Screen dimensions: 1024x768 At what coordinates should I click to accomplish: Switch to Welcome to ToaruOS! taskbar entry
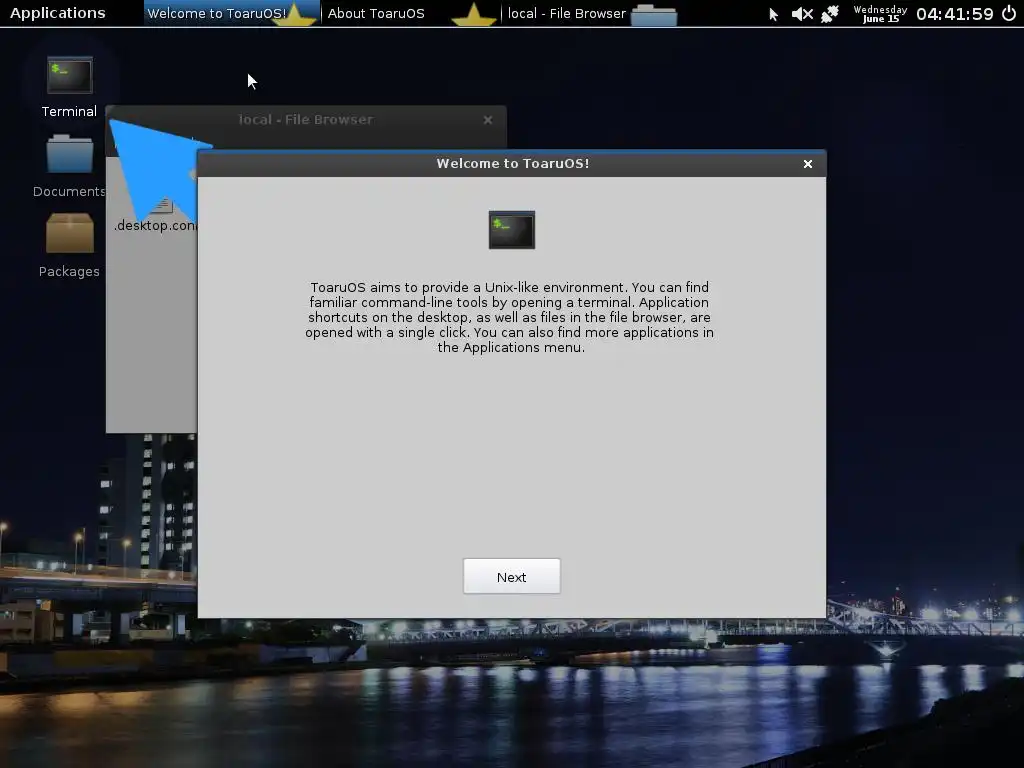[x=231, y=13]
